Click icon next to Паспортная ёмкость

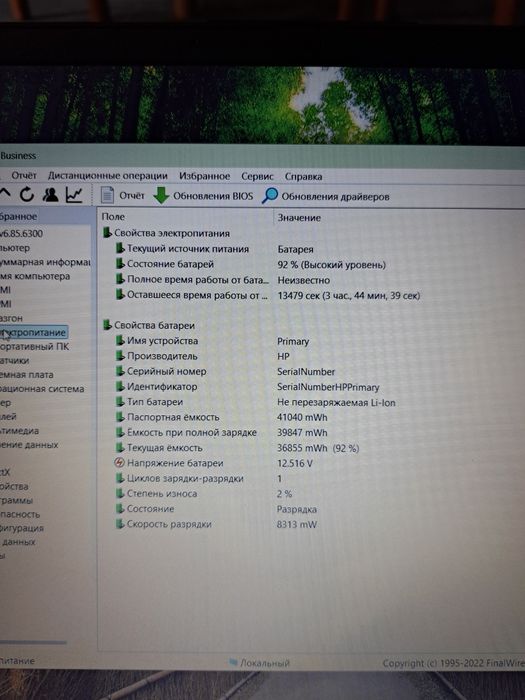click(x=120, y=417)
